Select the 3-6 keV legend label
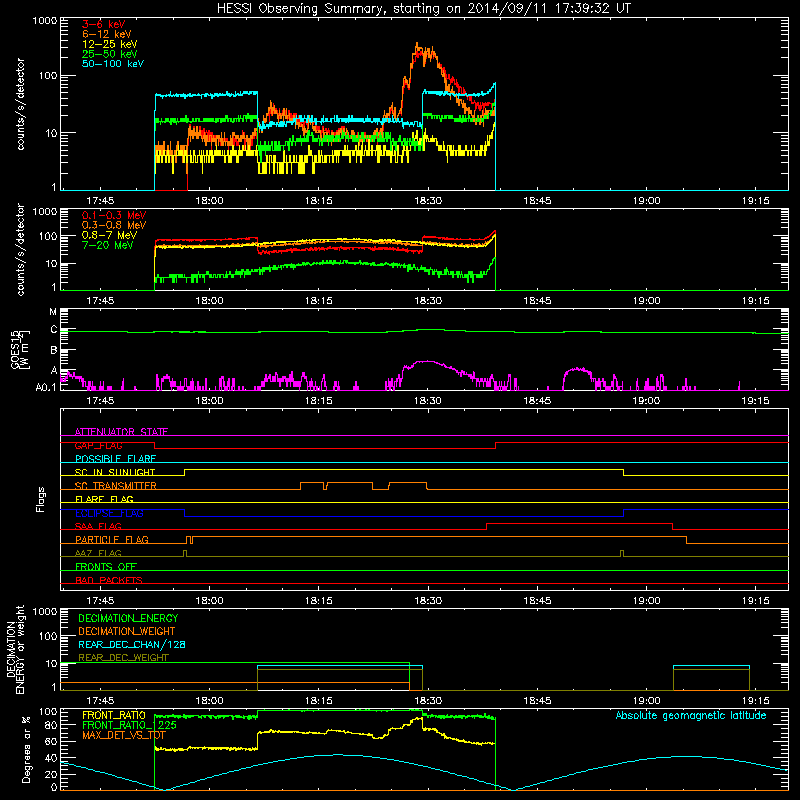 click(103, 24)
